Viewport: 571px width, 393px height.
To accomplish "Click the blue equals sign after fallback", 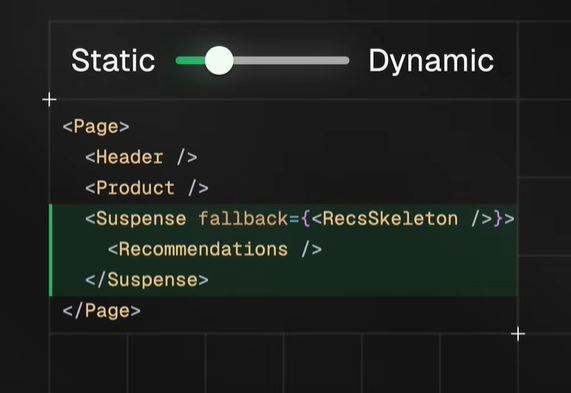I will click(294, 219).
